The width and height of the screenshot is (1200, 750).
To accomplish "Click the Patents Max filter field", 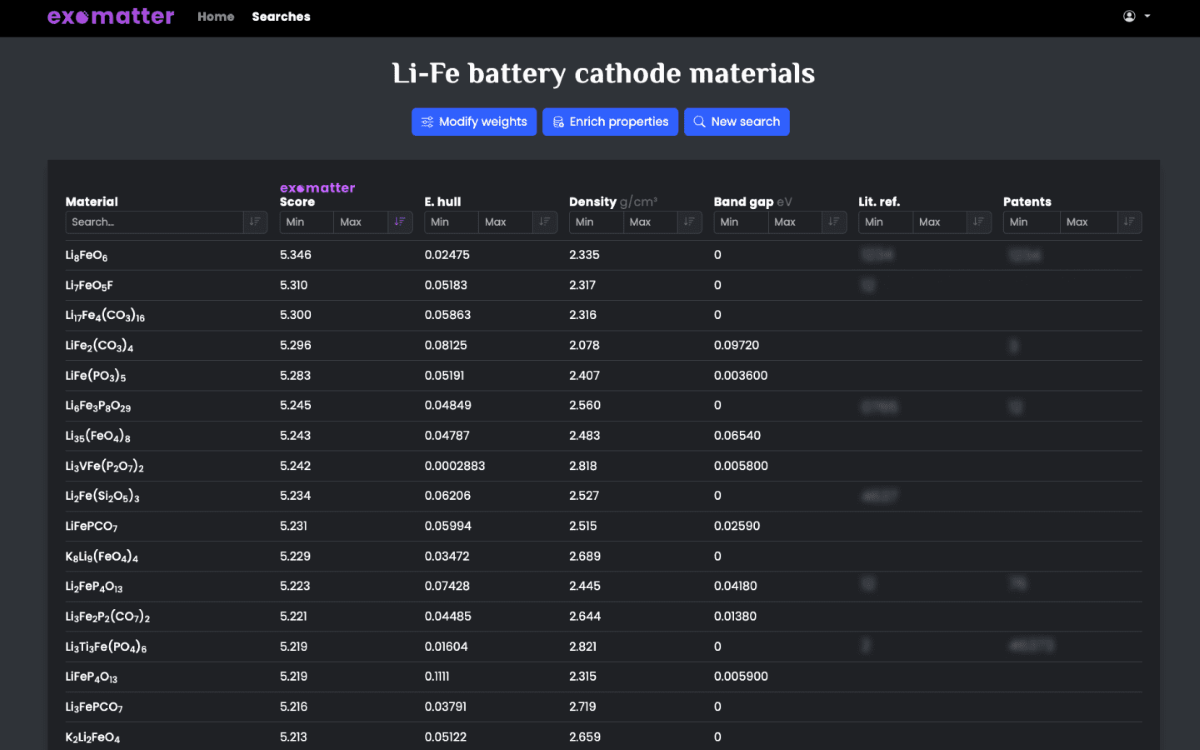I will tap(1088, 222).
